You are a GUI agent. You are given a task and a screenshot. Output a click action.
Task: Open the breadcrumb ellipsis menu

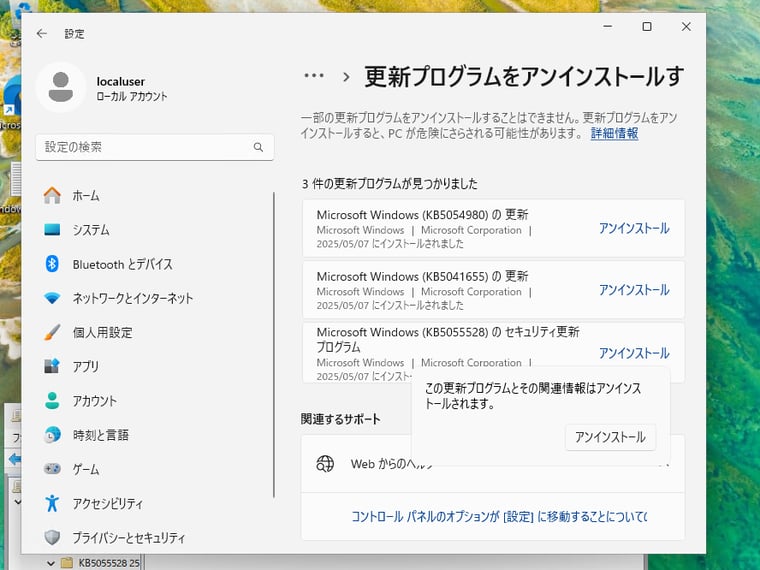click(314, 76)
